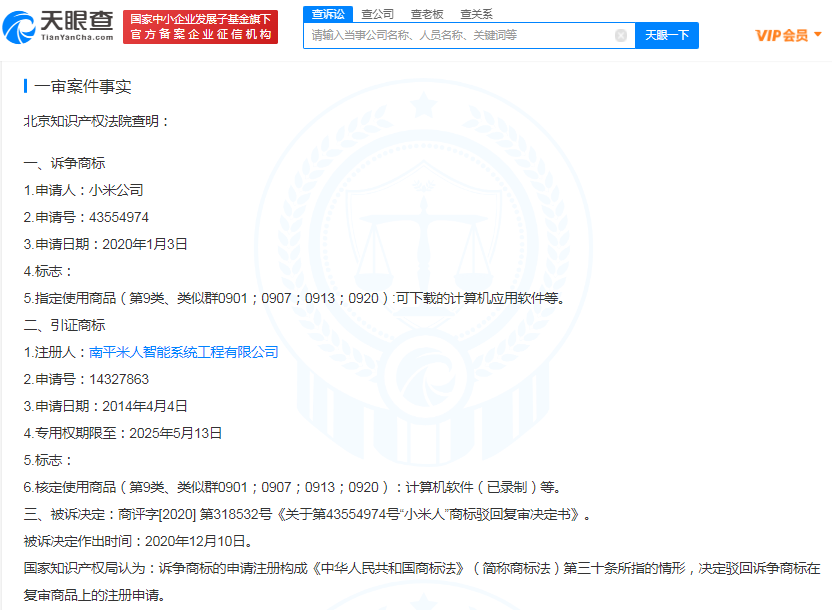Switch to the 查关系 tab
This screenshot has height=610, width=832.
click(x=476, y=14)
